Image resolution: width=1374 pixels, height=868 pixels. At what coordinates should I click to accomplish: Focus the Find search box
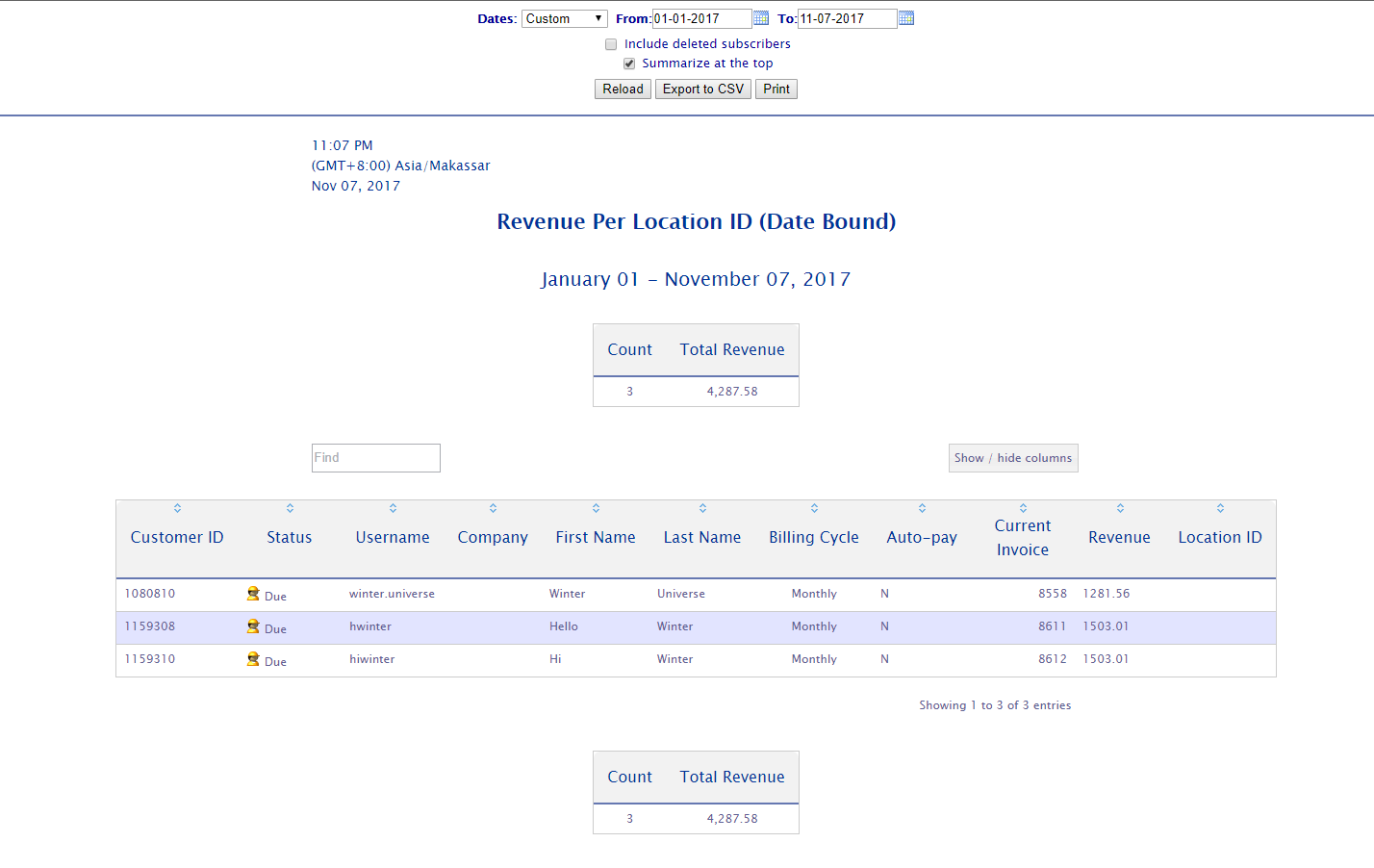pyautogui.click(x=376, y=458)
